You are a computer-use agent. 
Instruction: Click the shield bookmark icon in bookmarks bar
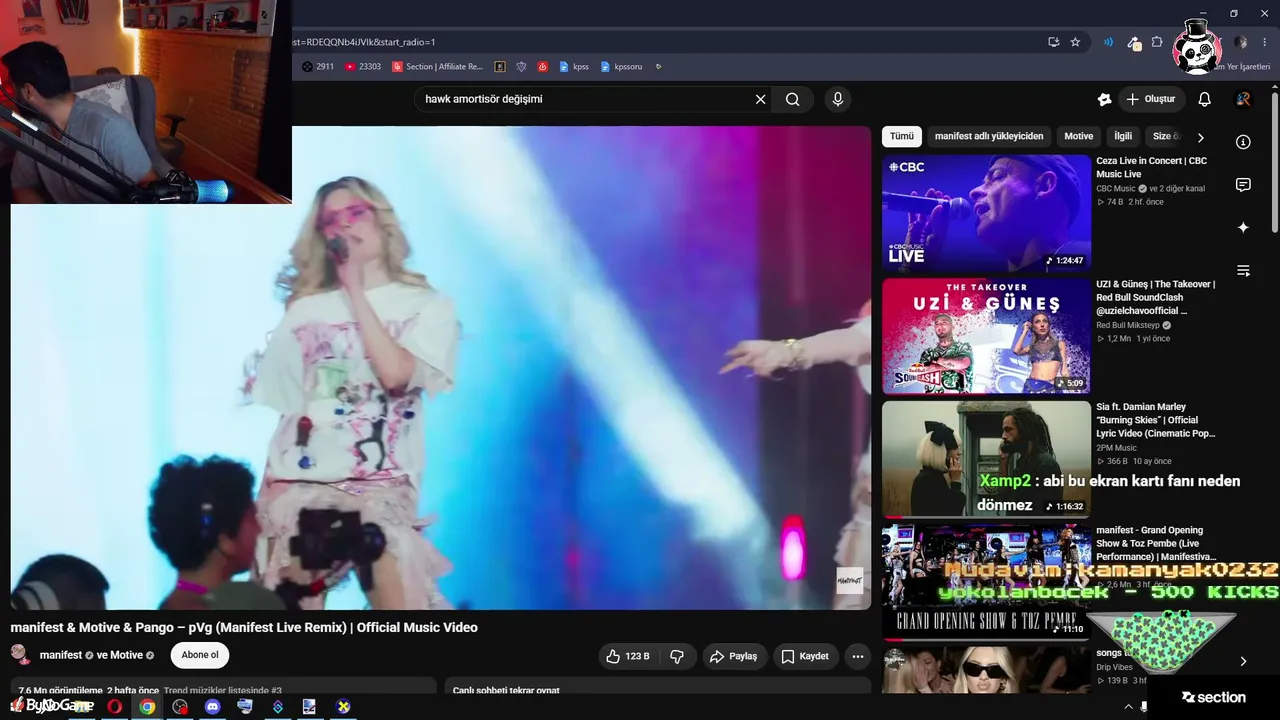pos(522,67)
